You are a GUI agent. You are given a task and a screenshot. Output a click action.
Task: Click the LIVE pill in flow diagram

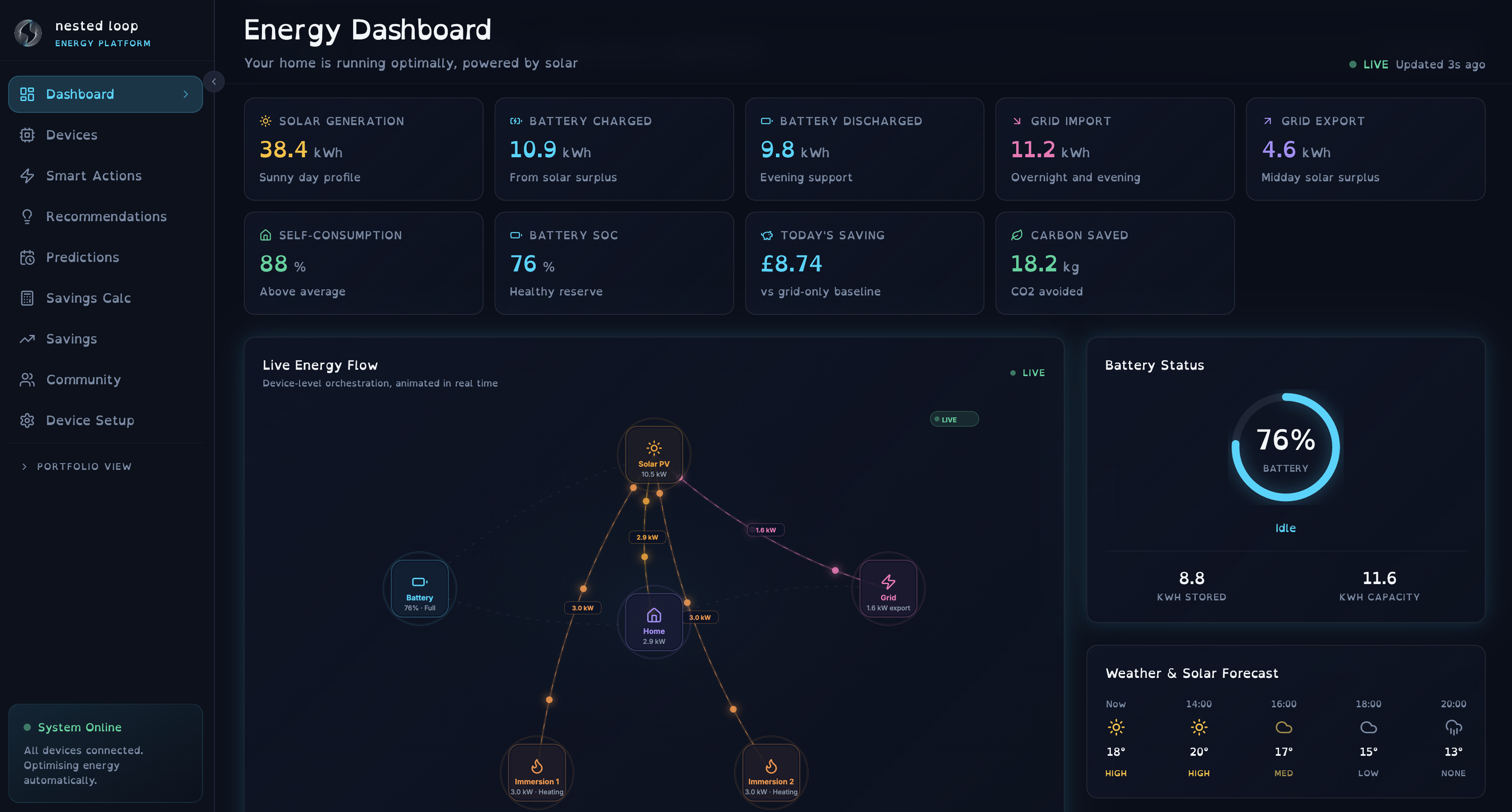(954, 419)
